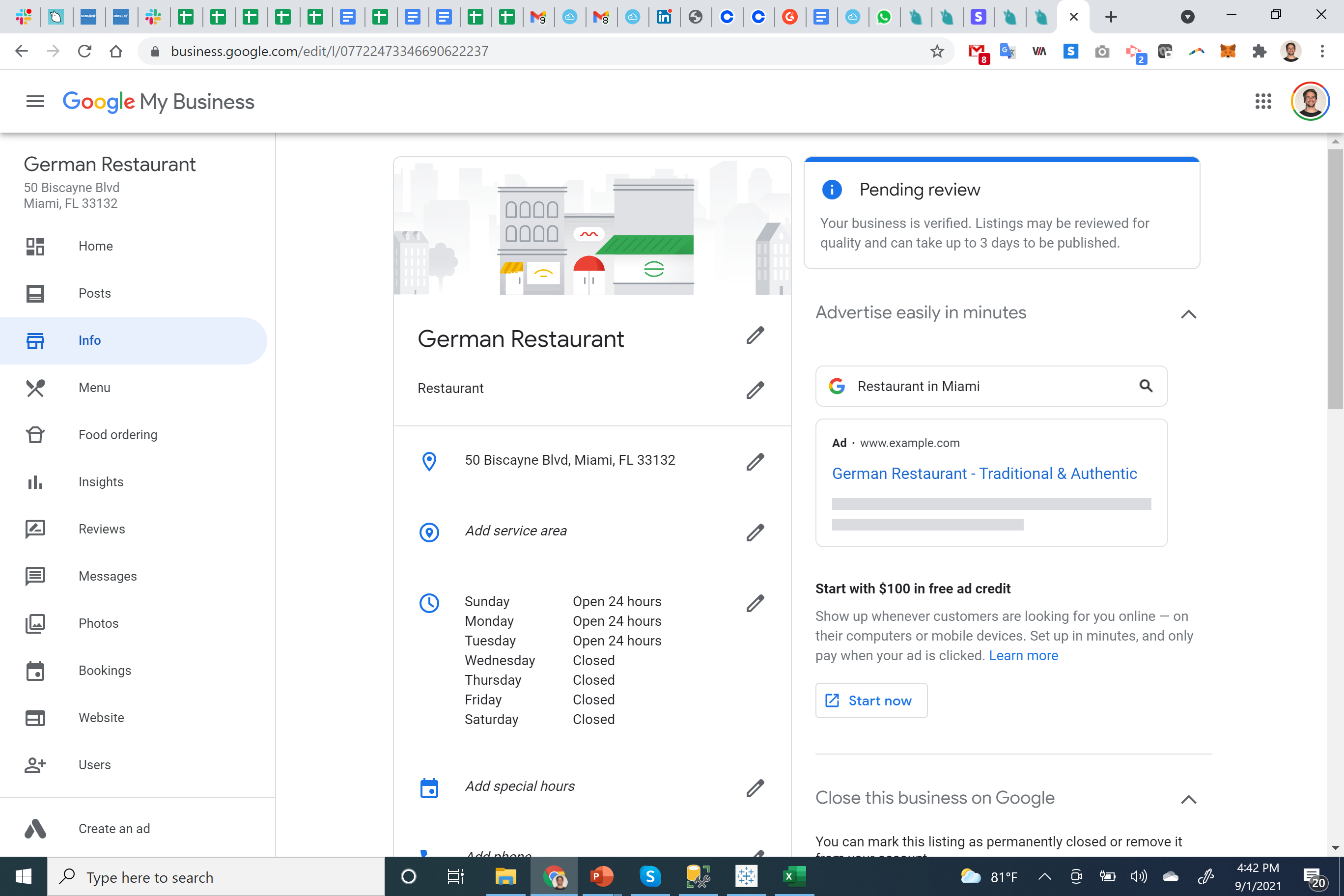Screen dimensions: 1344x896
Task: Click the location pin icon
Action: point(429,461)
